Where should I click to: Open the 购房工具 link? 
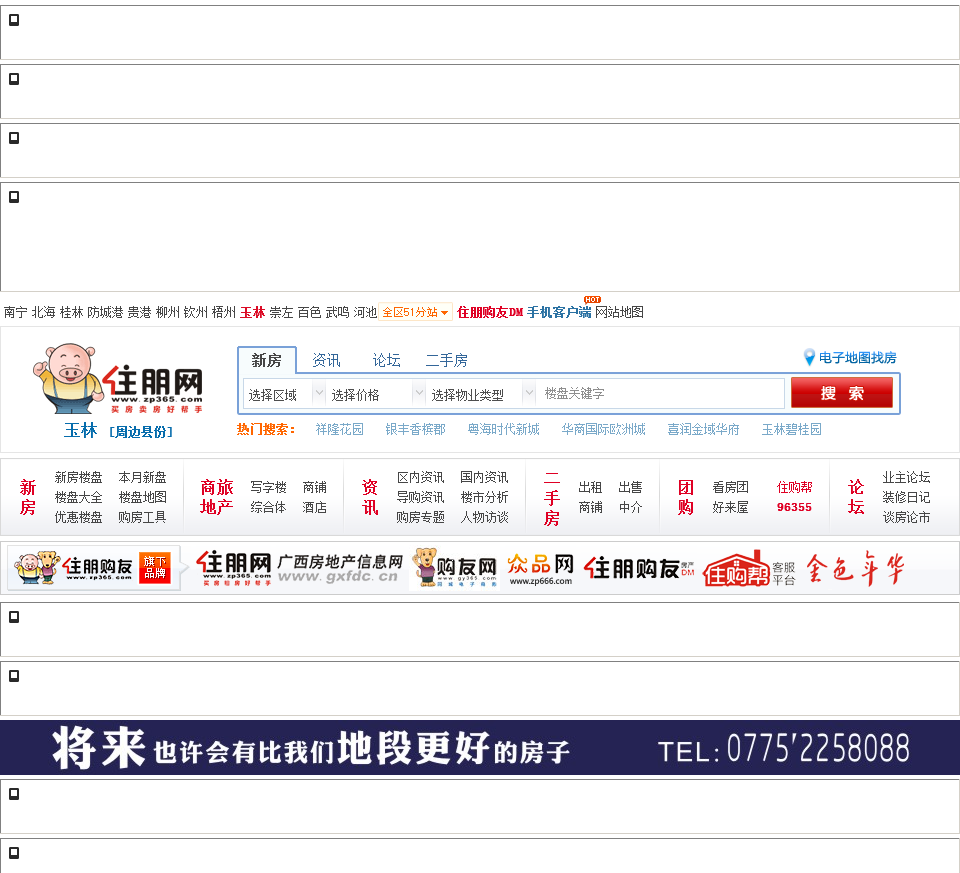142,517
